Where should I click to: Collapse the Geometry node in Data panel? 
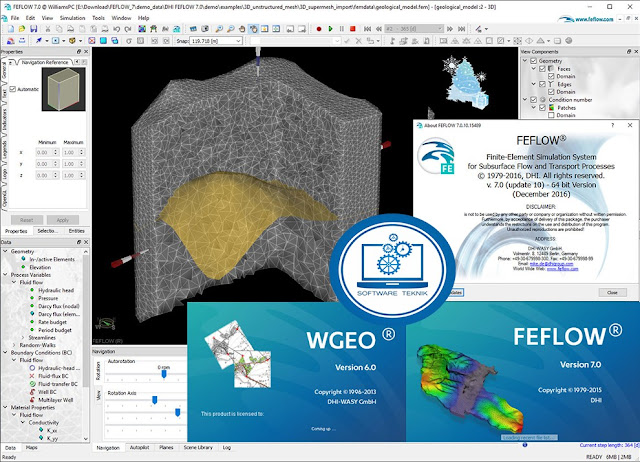click(x=5, y=251)
